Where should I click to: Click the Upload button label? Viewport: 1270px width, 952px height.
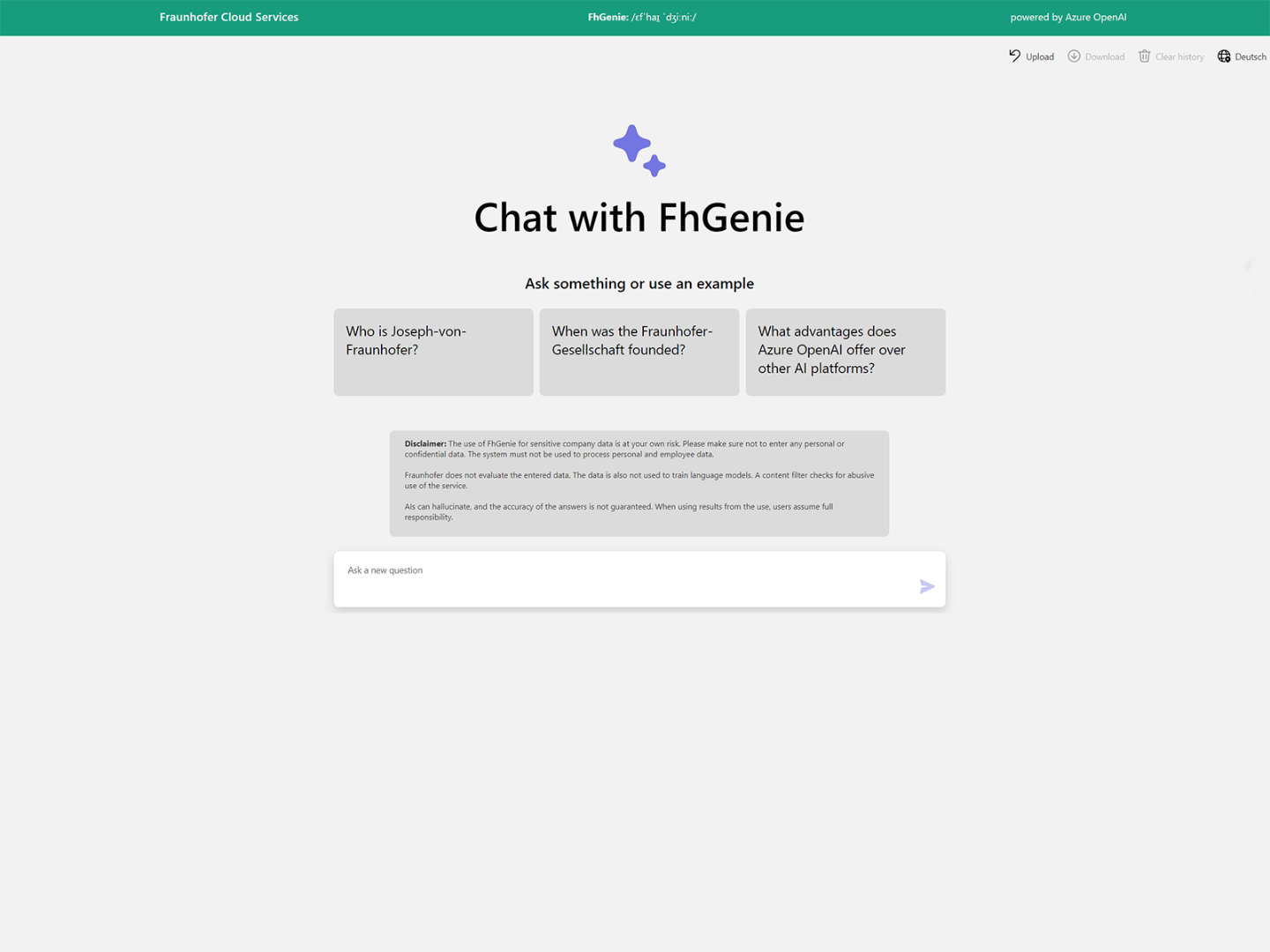point(1039,56)
